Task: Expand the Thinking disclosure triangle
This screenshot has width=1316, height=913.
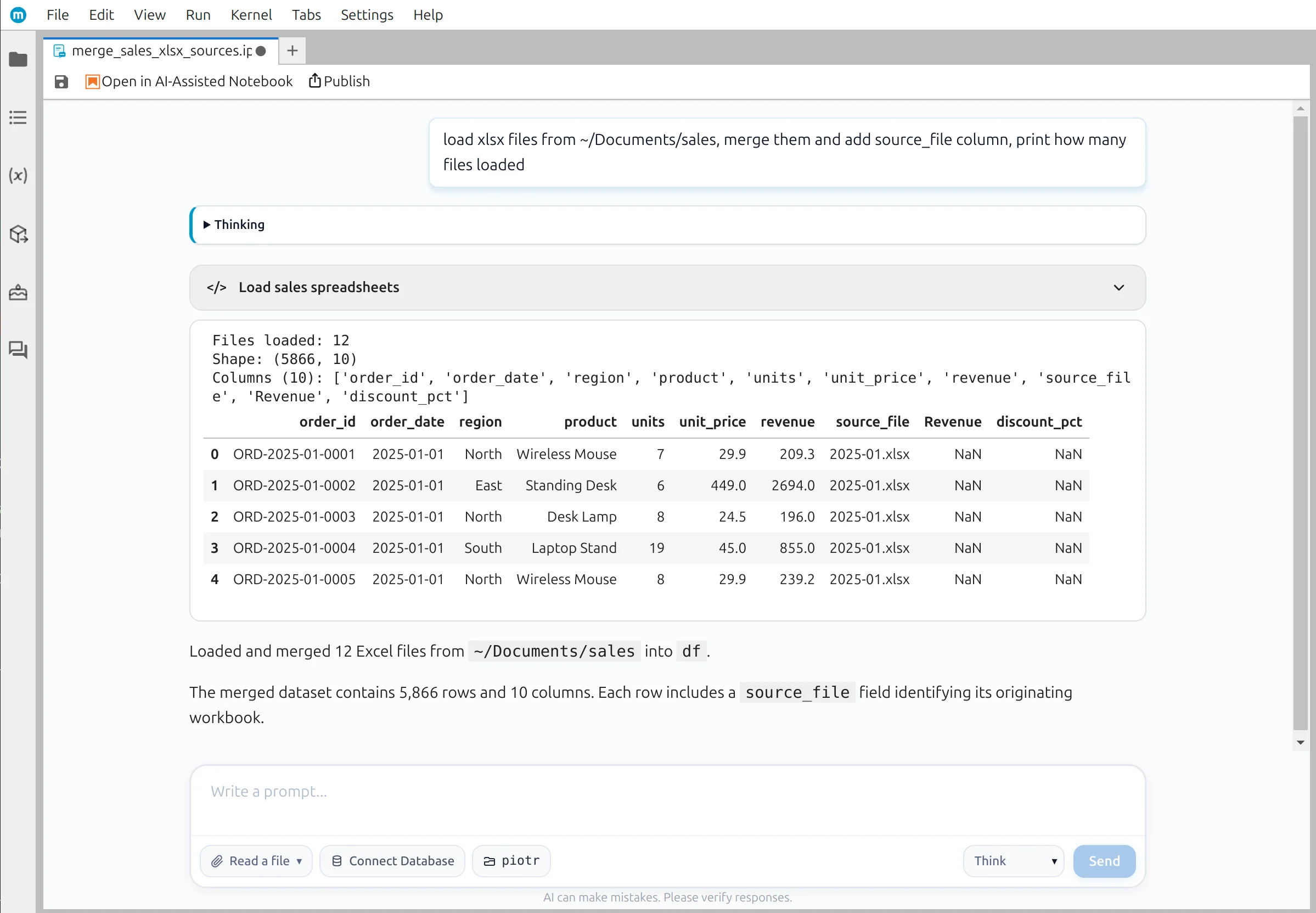Action: (207, 225)
